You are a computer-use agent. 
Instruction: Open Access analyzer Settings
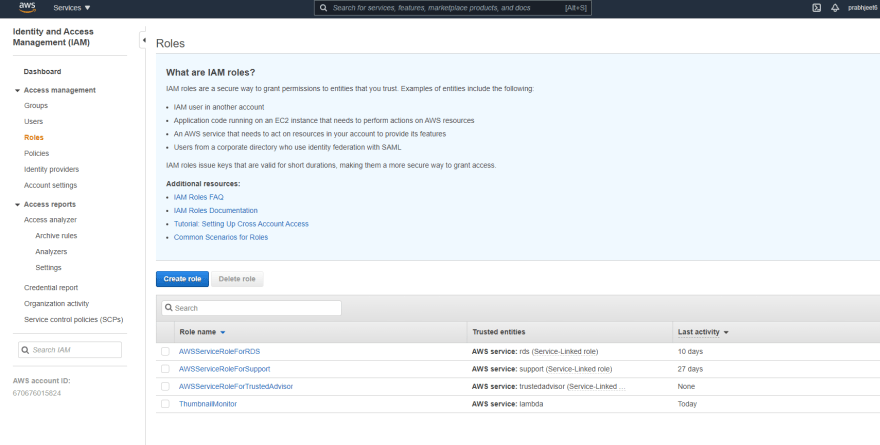(48, 268)
